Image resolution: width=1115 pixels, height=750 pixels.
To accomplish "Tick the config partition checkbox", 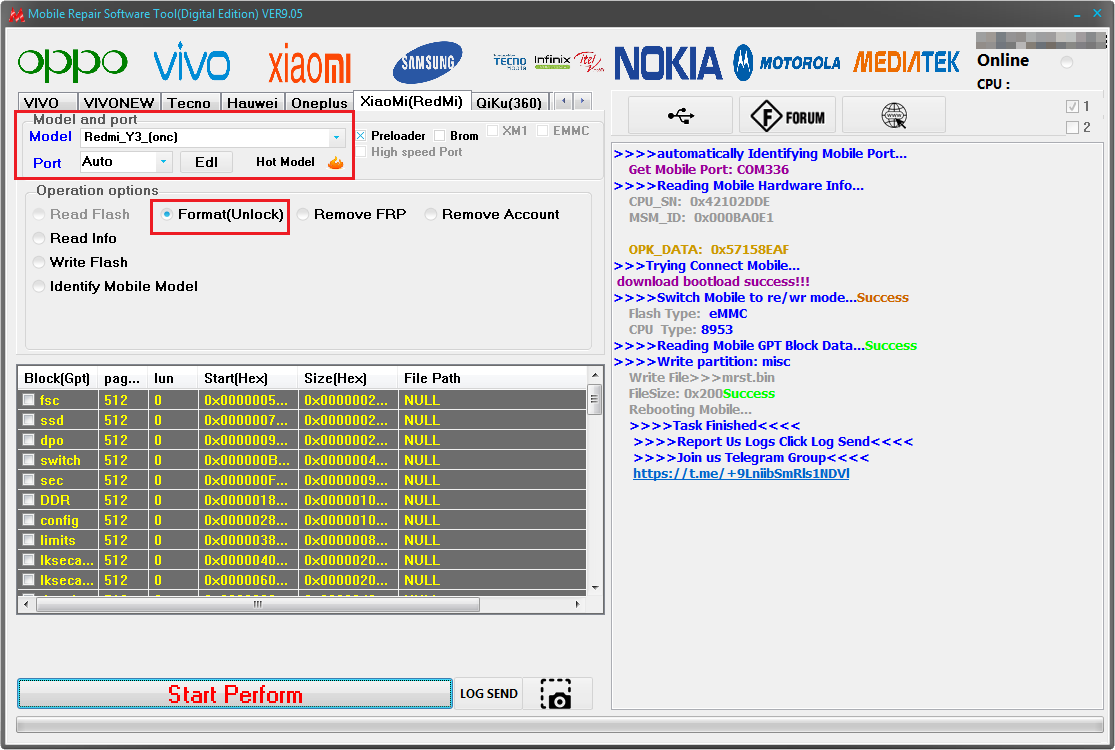I will [x=28, y=520].
